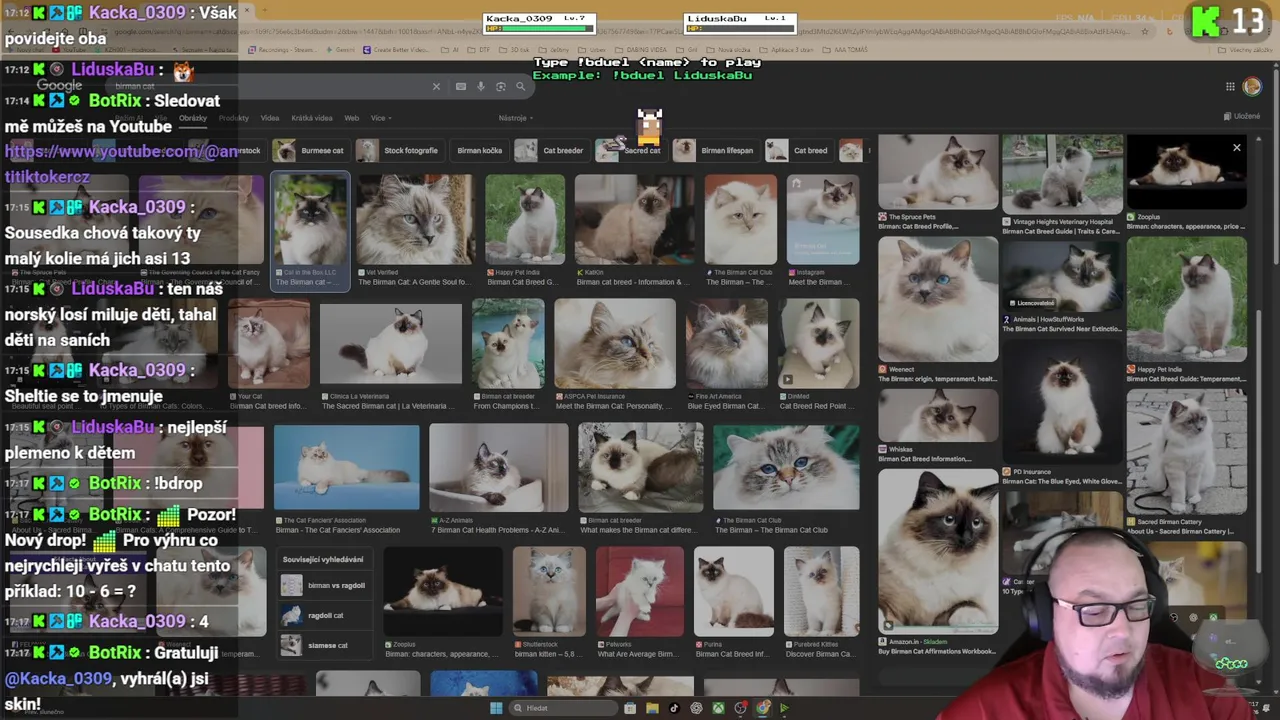1280x720 pixels.
Task: Open ASPCA Pet Insurance Meet the Birman image
Action: [x=615, y=344]
